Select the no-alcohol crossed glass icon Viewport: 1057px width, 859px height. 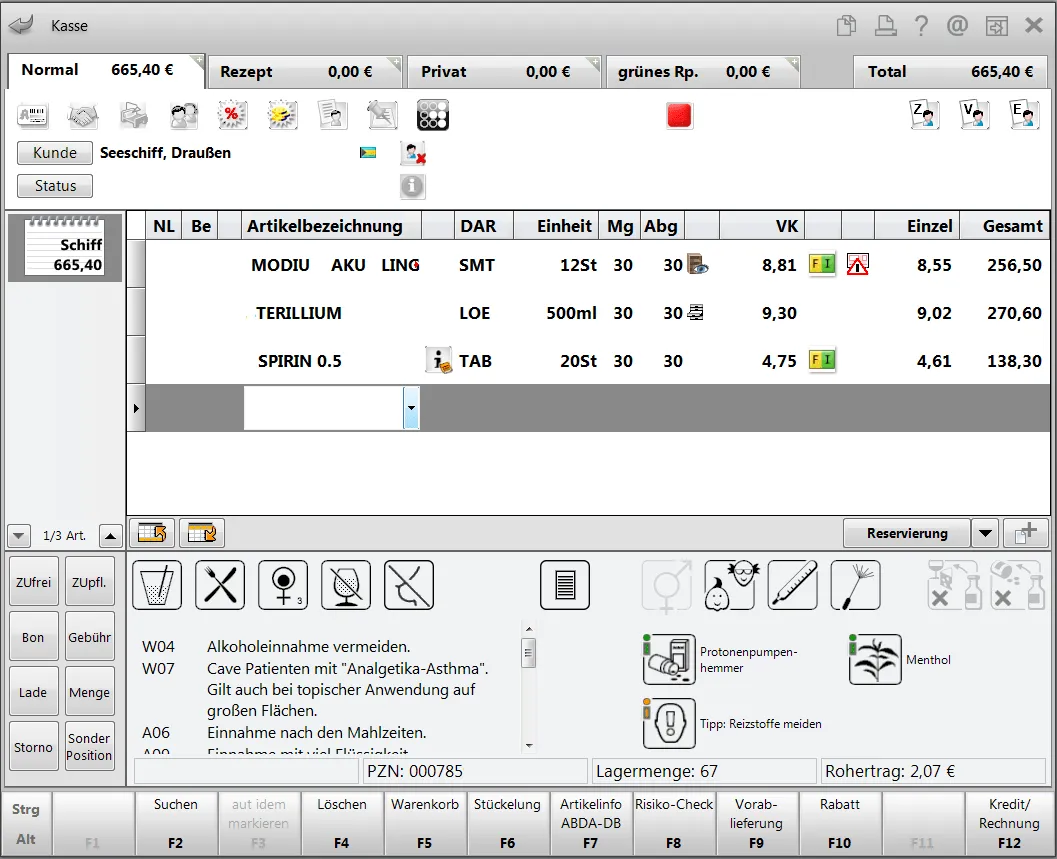click(x=346, y=585)
